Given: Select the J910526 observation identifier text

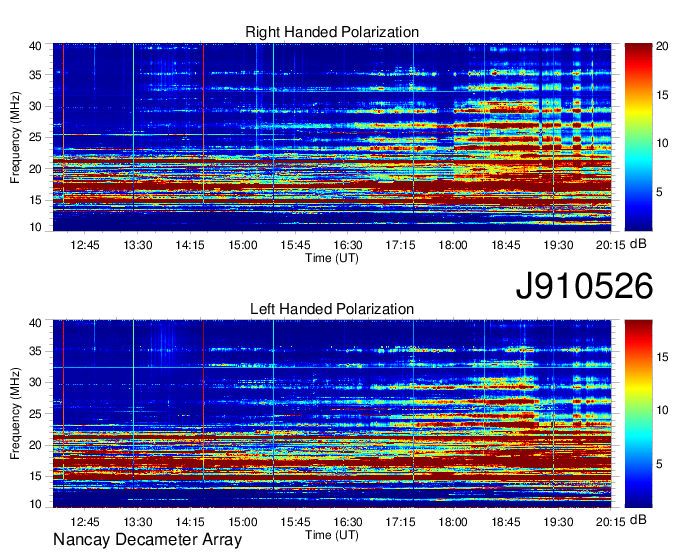Looking at the screenshot, I should tap(584, 286).
